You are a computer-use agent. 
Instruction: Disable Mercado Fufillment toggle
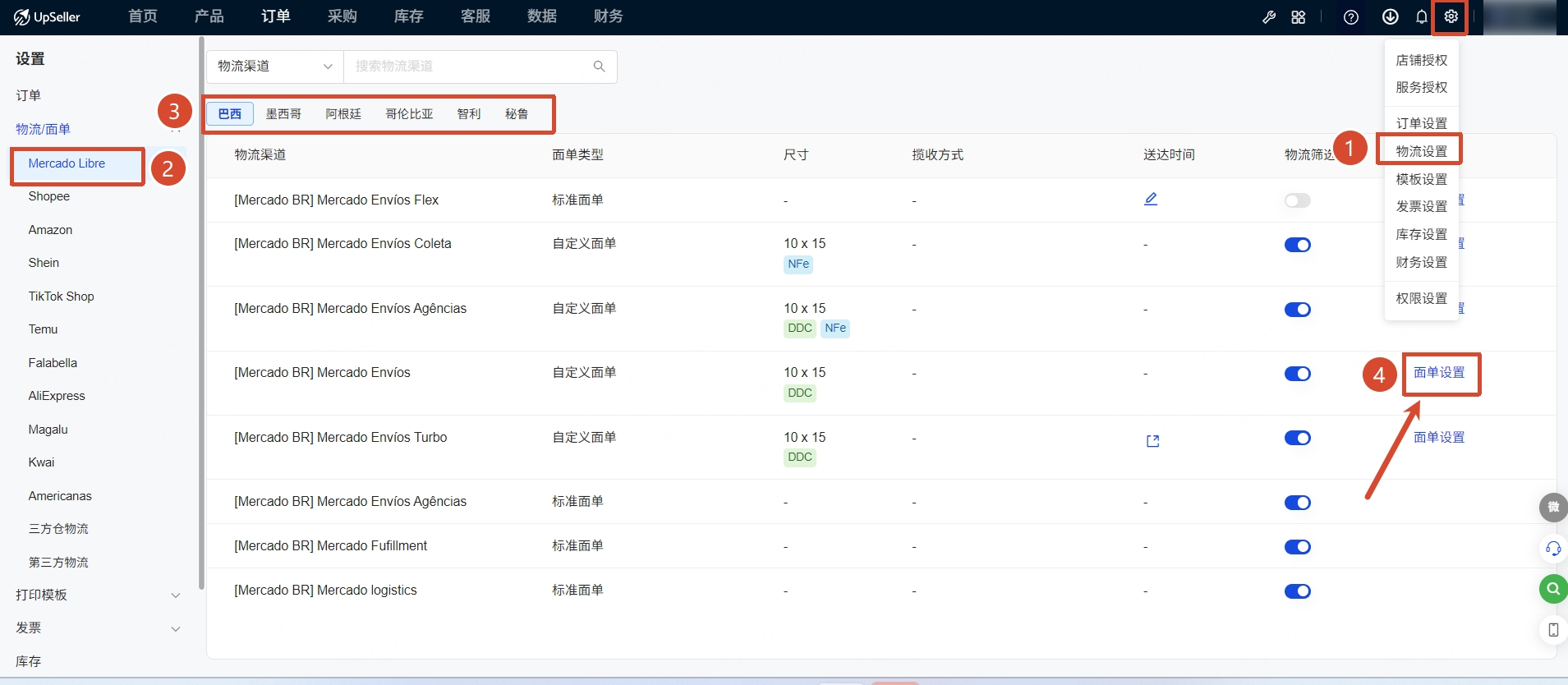1298,547
